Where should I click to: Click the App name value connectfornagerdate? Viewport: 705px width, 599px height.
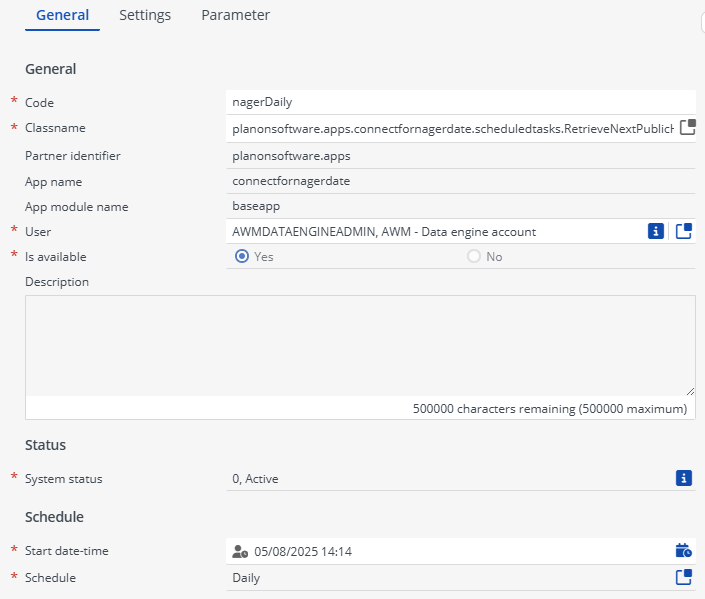[291, 181]
